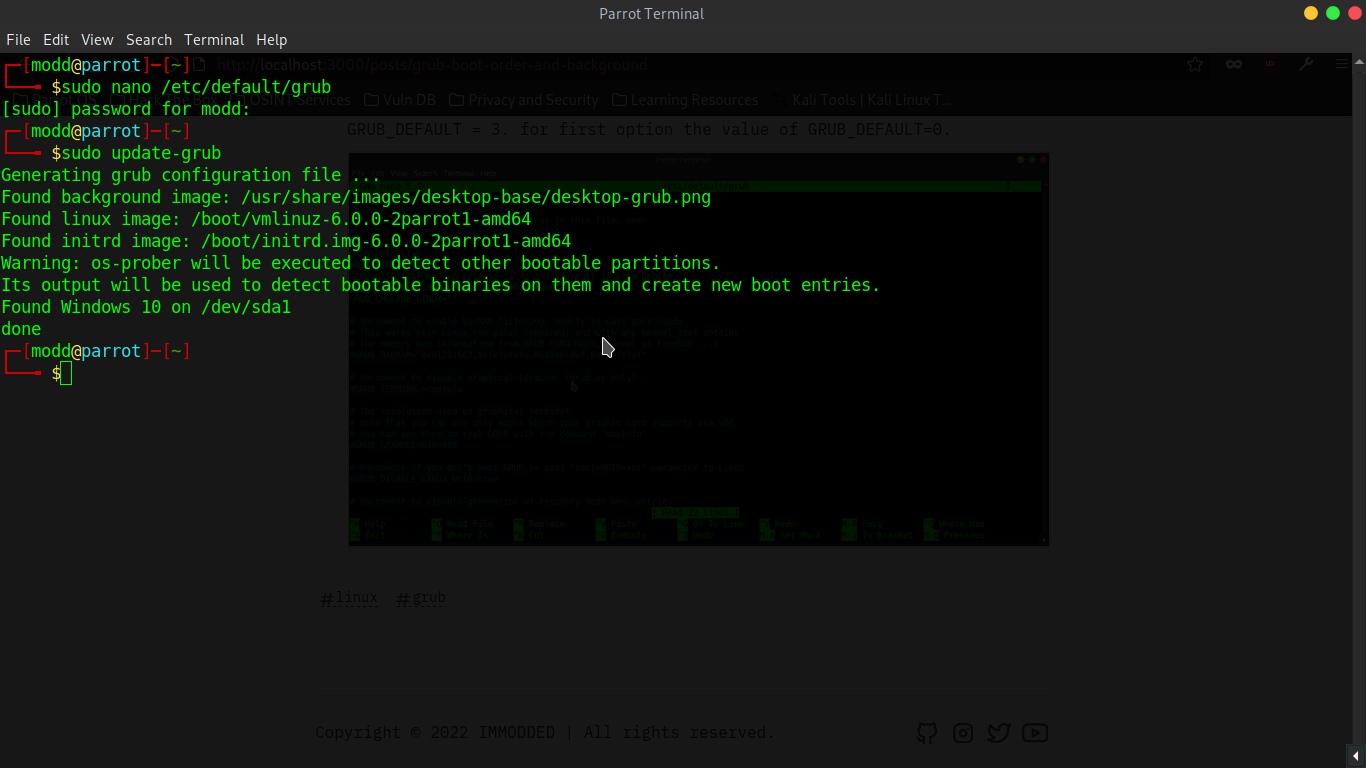1366x768 pixels.
Task: Open the YouTube footer icon
Action: (x=1035, y=733)
